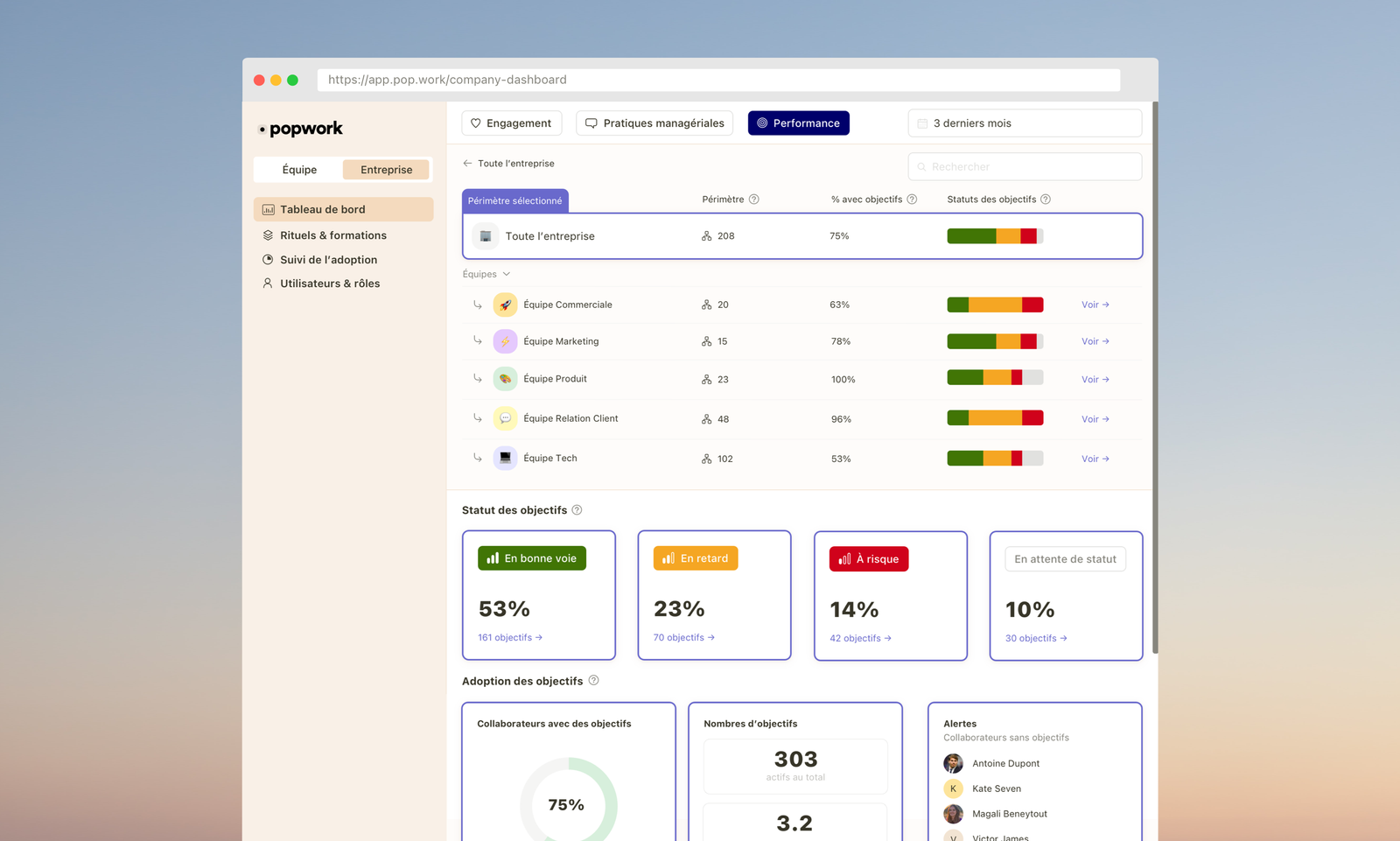Click the calendar icon in the period filter
Image resolution: width=1400 pixels, height=841 pixels.
point(923,123)
